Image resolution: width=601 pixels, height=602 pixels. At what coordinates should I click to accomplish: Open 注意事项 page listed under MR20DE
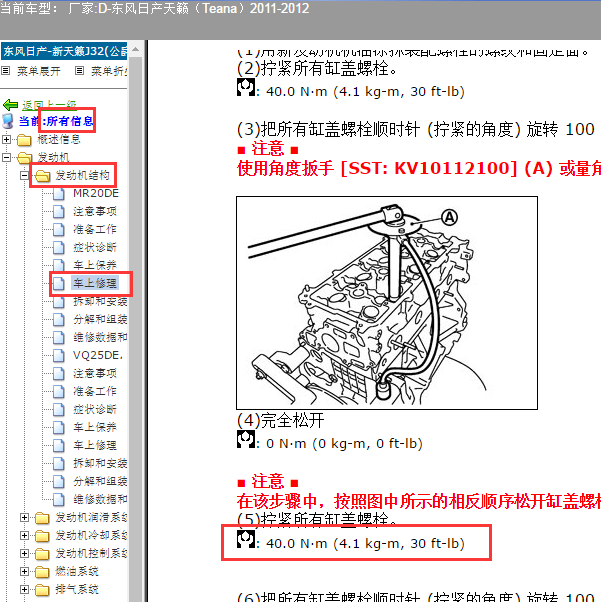click(x=94, y=211)
